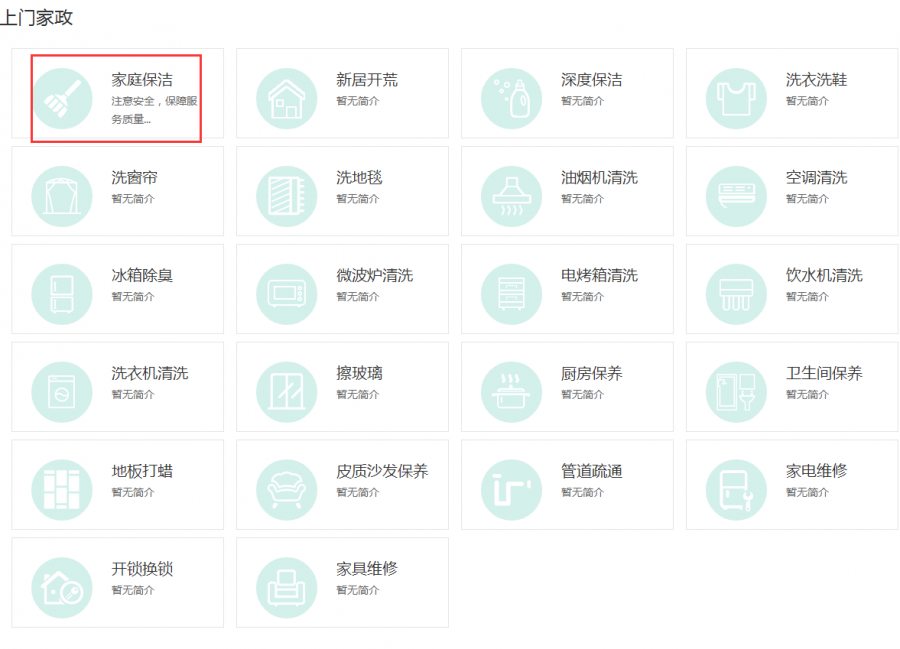The image size is (900, 649).
Task: Click the microwave icon for 微波炉清洗
Action: pyautogui.click(x=286, y=294)
